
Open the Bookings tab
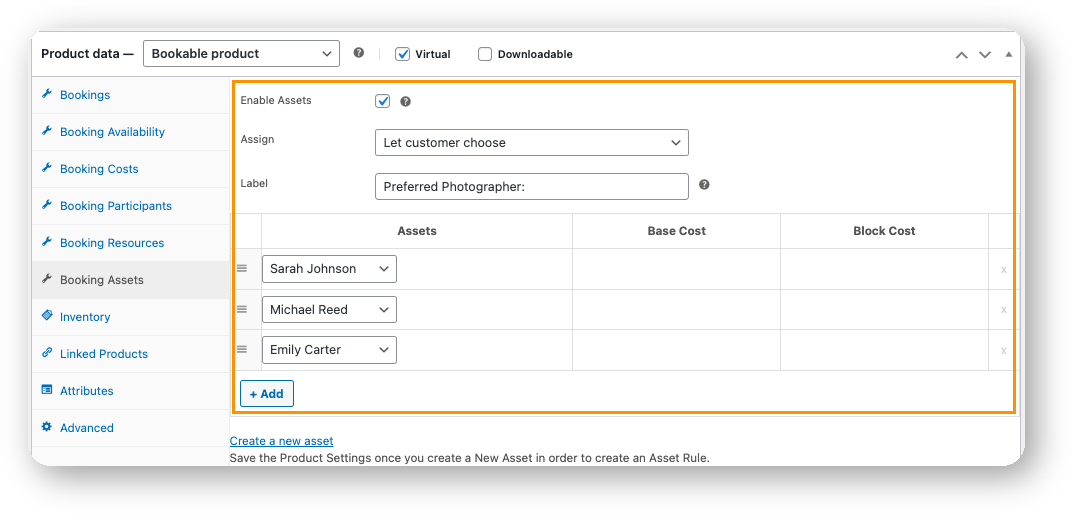(x=131, y=95)
